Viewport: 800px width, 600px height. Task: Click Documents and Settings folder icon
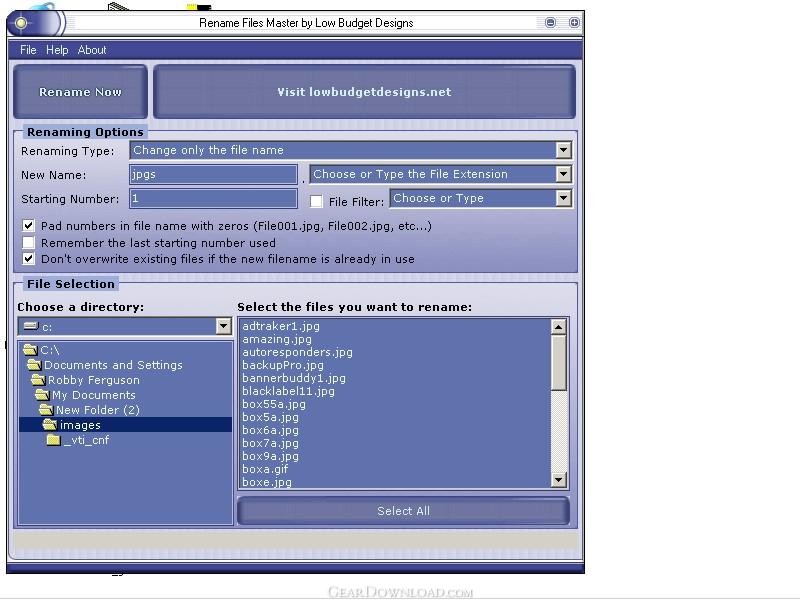point(34,365)
